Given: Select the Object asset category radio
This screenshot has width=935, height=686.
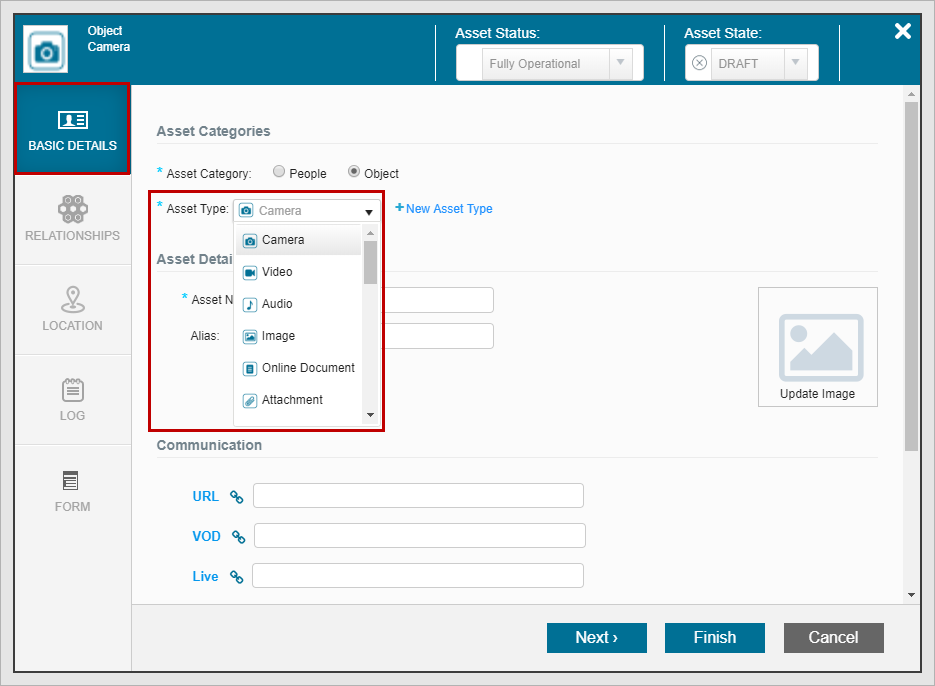Looking at the screenshot, I should pos(354,172).
